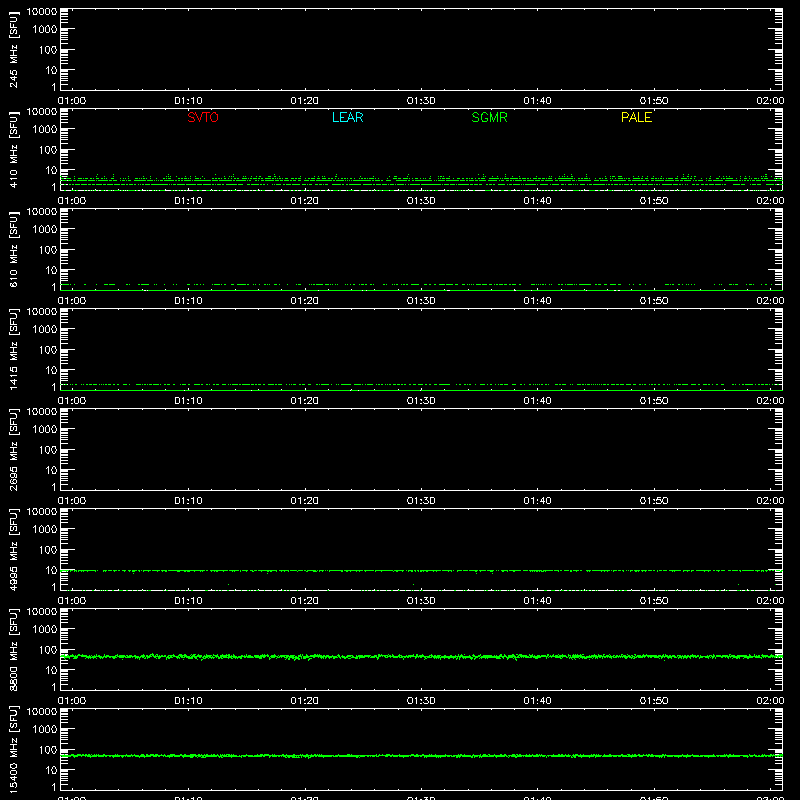
Task: Click 01:50 time label under 8800 MHz panel
Action: [x=654, y=701]
